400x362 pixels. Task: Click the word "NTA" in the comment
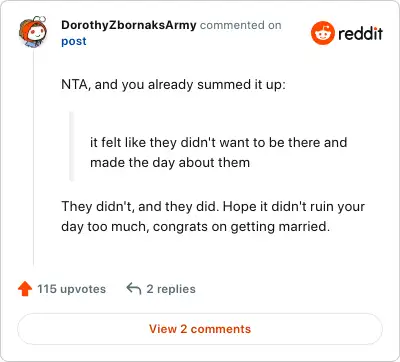74,85
